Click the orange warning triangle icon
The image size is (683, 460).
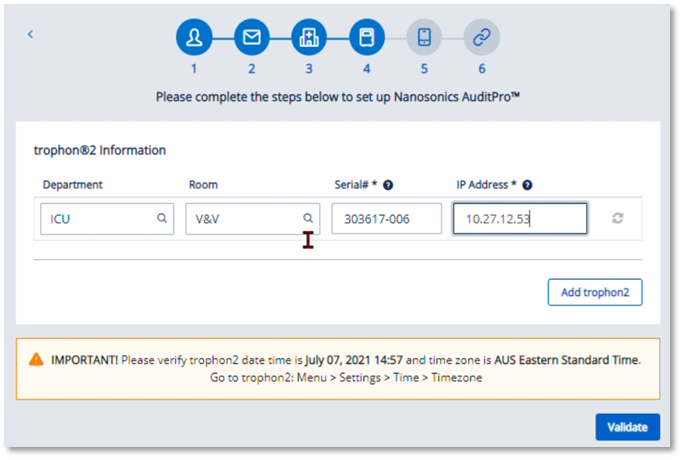click(x=36, y=360)
